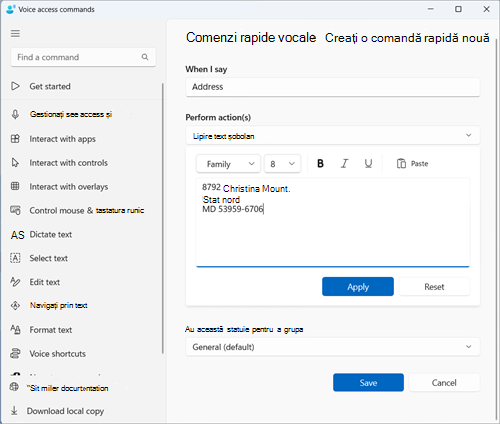Click the globe documentation icon
500x424 pixels.
(14, 387)
